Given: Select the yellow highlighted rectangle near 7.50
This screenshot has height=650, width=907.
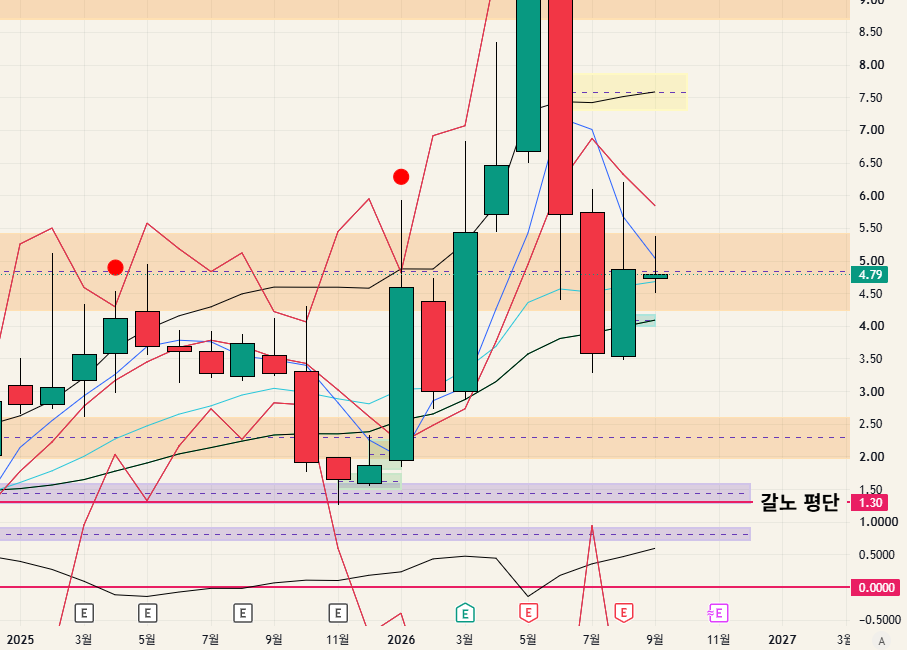Looking at the screenshot, I should [x=629, y=92].
